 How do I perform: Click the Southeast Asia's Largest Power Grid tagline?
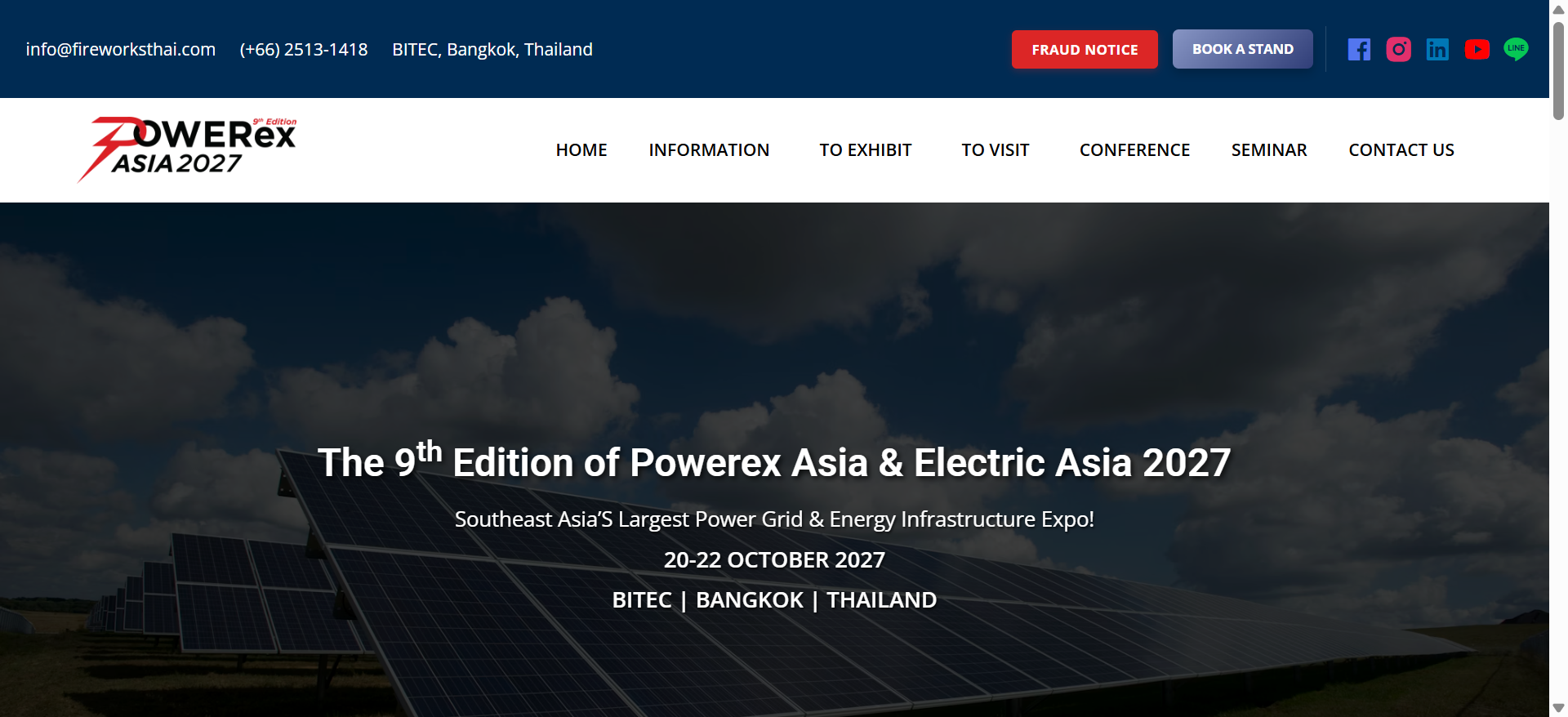(774, 519)
